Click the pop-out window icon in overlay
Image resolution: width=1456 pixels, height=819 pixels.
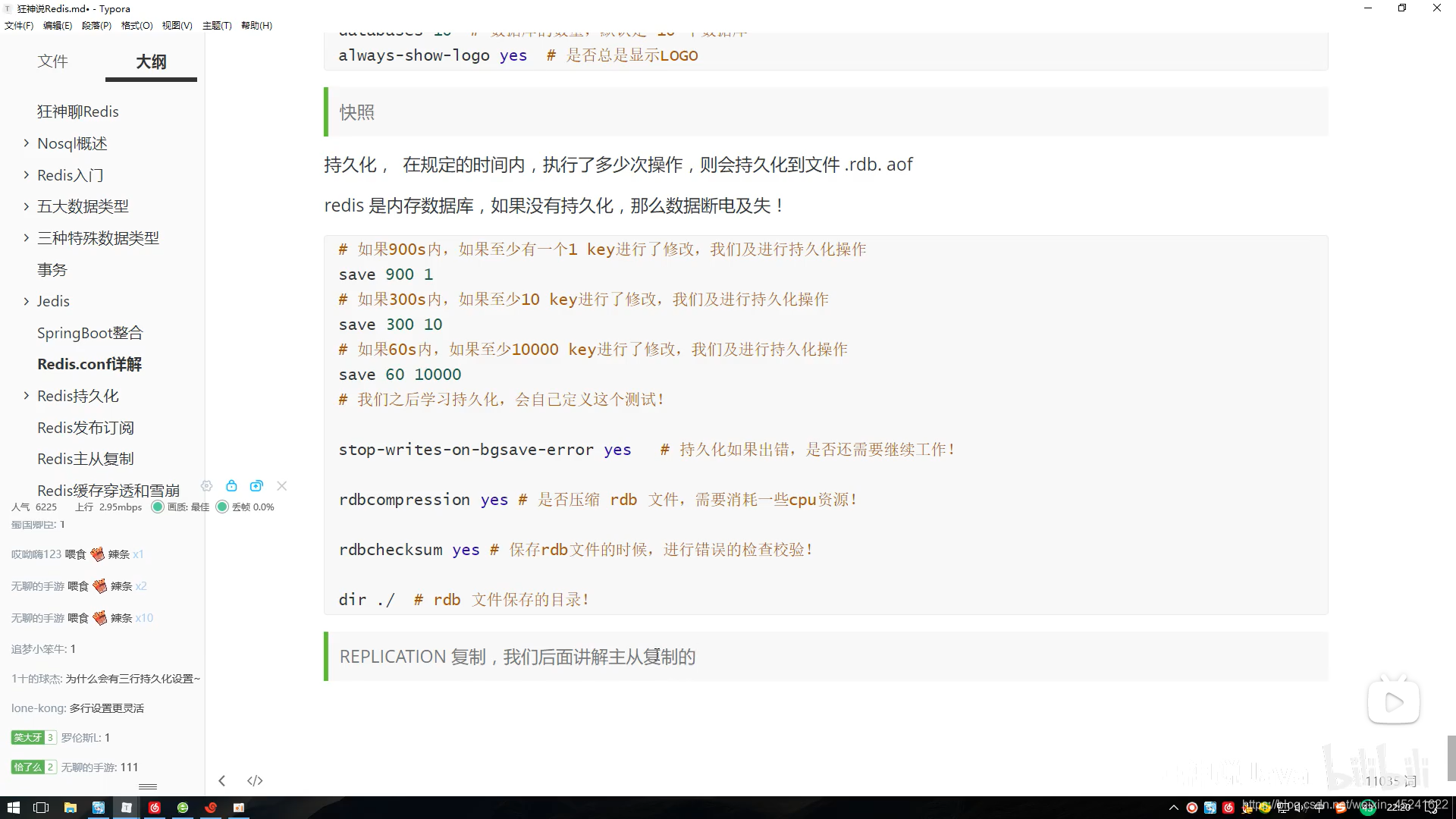click(256, 486)
